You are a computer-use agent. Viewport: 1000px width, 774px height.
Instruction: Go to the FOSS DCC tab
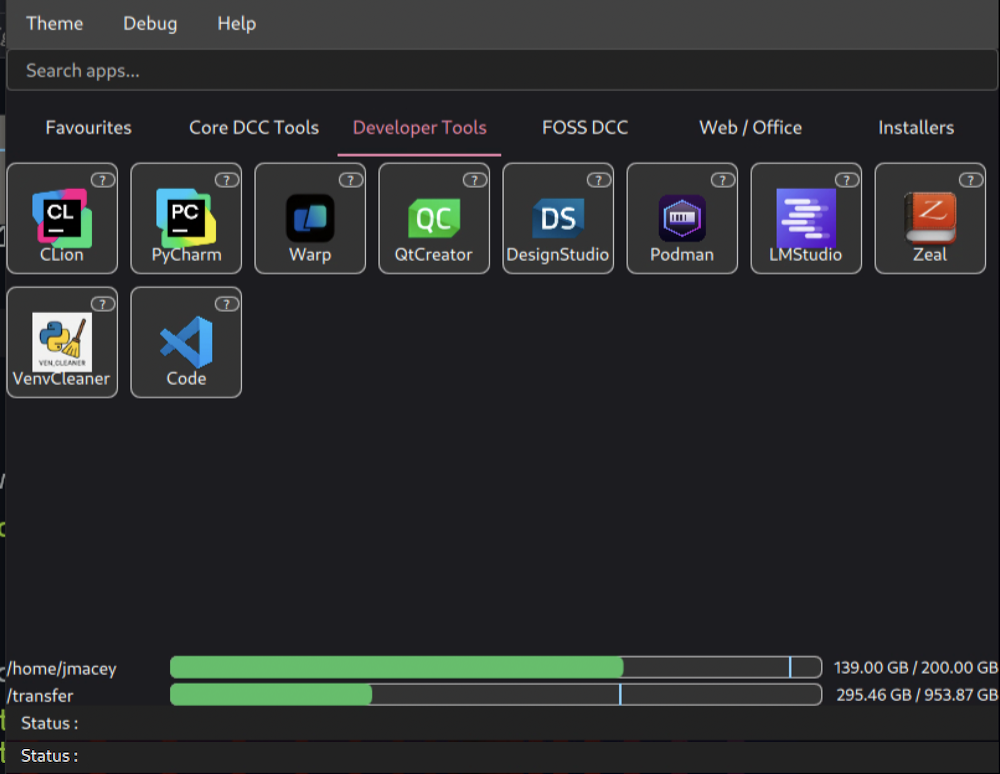585,128
